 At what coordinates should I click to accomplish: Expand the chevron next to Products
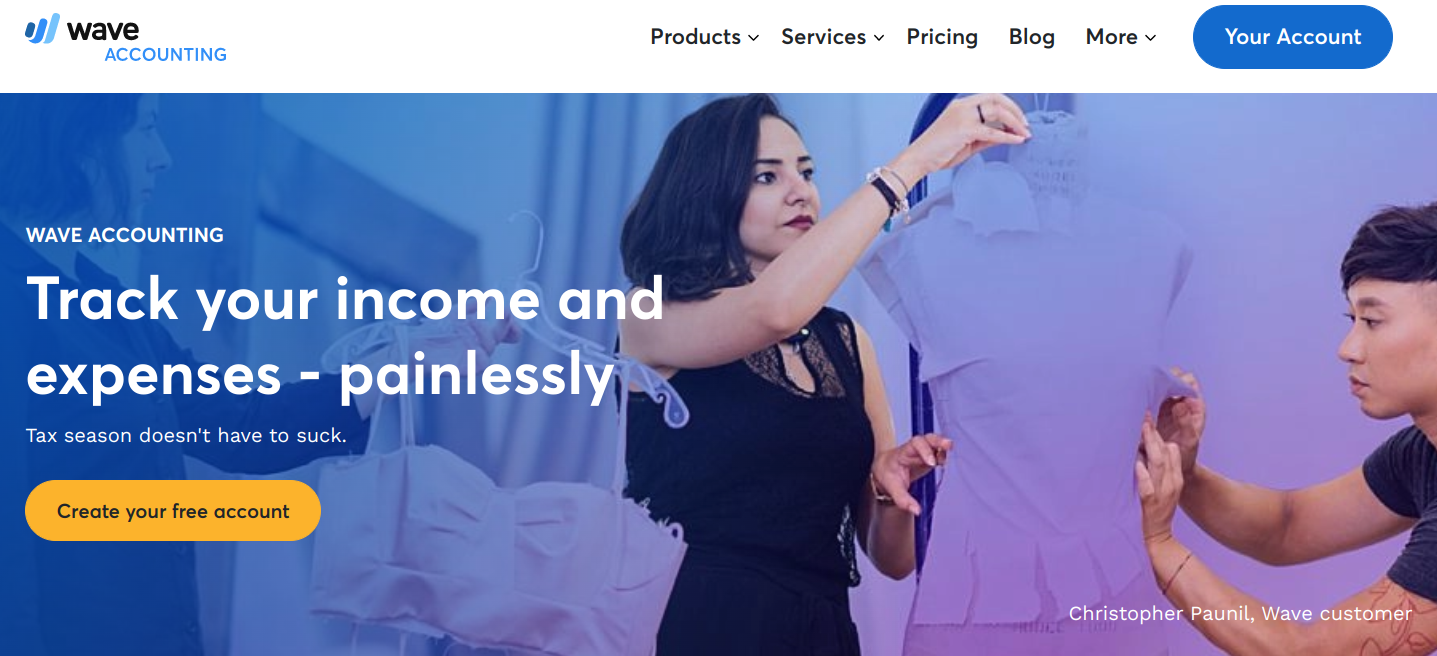click(754, 38)
